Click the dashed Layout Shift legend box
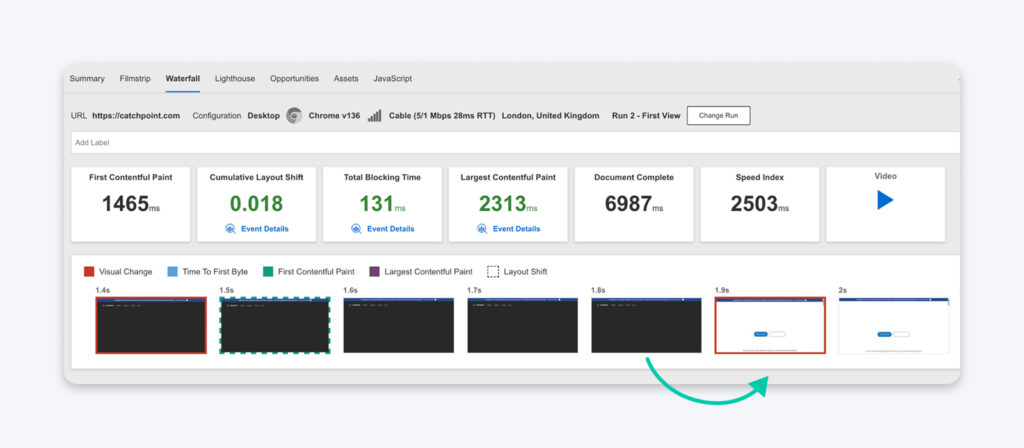The image size is (1024, 448). (493, 271)
